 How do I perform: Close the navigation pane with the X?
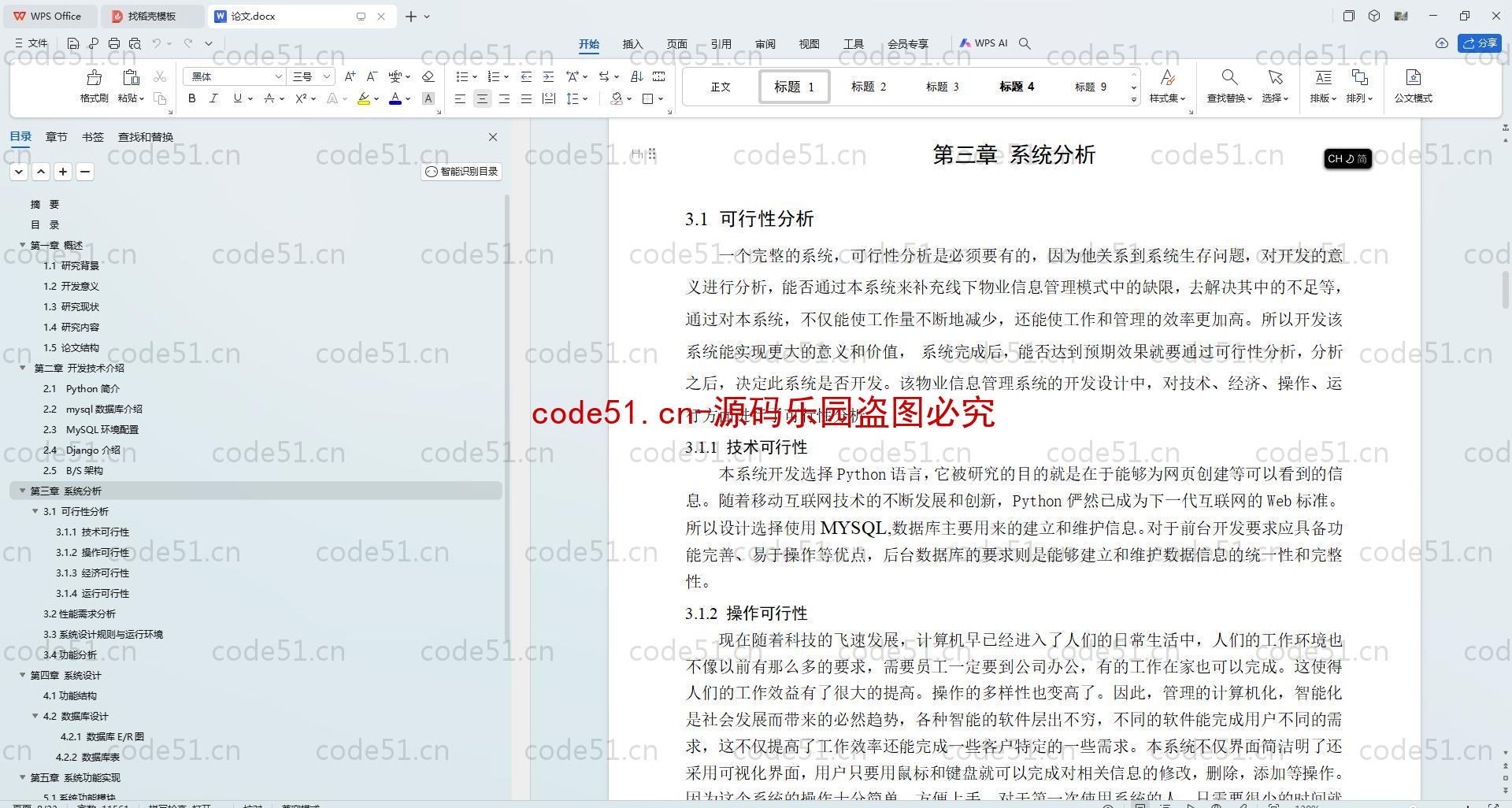click(x=493, y=137)
